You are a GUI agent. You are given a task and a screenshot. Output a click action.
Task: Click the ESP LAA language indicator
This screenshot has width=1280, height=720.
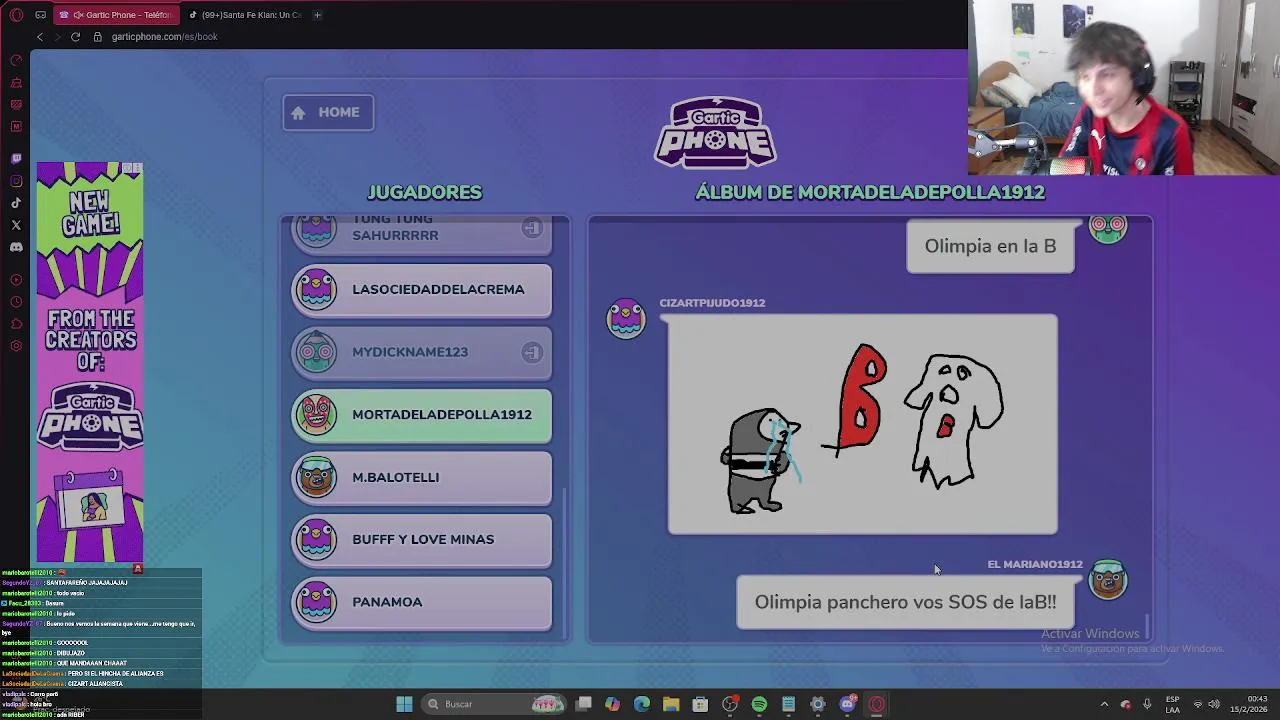coord(1172,704)
